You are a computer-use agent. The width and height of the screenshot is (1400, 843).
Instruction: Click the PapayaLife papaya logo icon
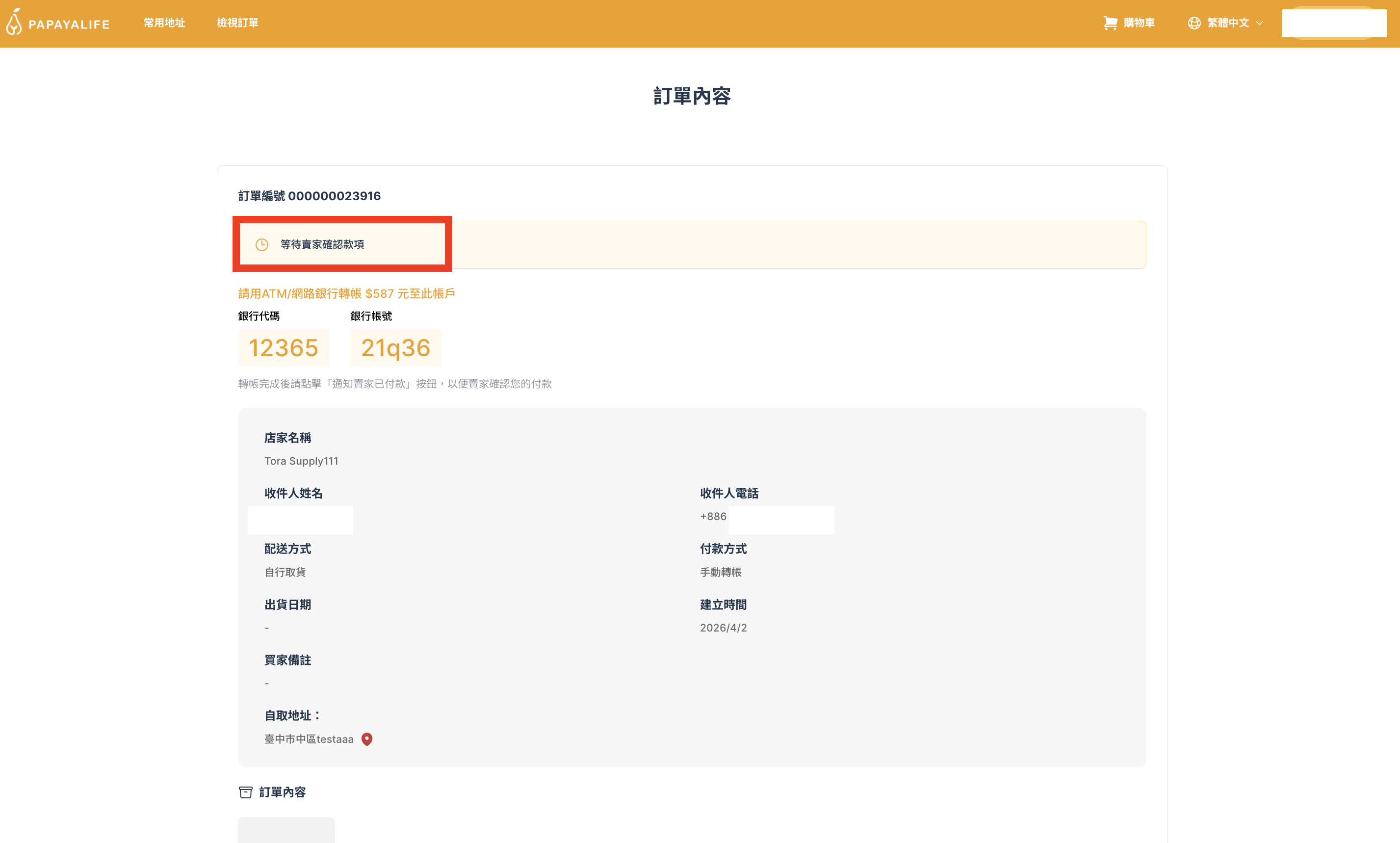(x=14, y=22)
